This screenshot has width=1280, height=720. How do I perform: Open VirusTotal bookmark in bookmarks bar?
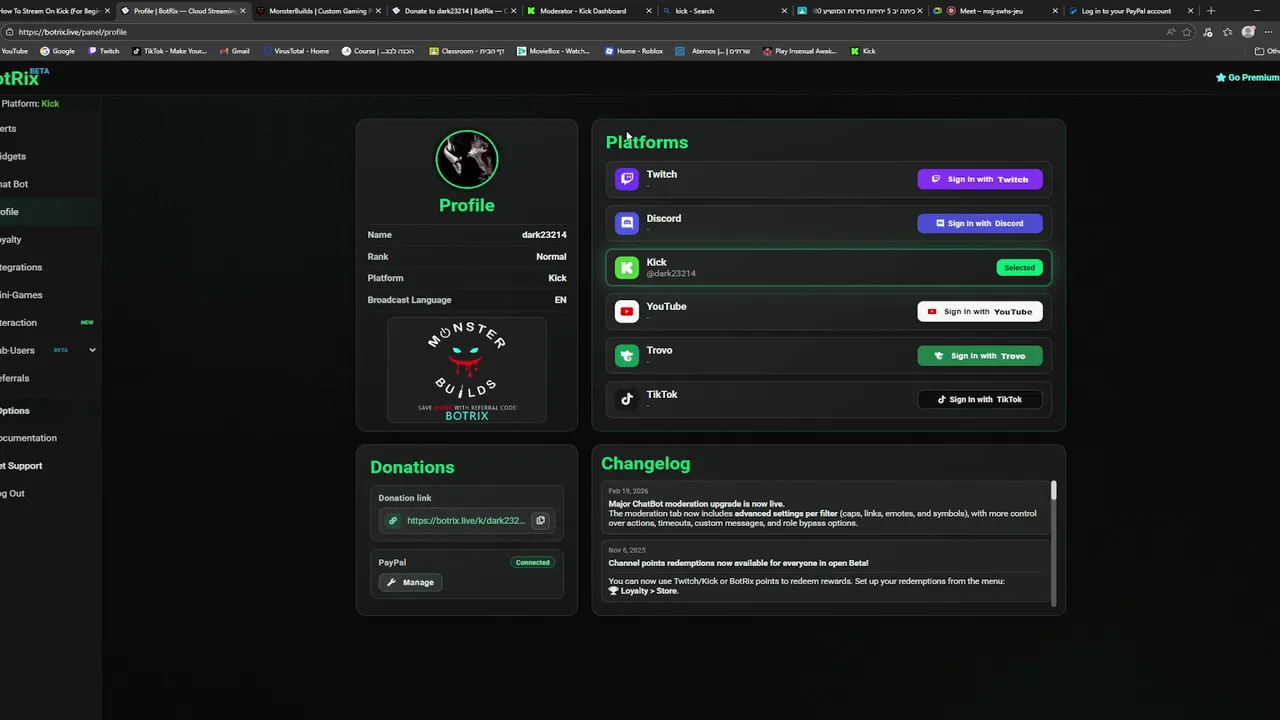[x=296, y=51]
